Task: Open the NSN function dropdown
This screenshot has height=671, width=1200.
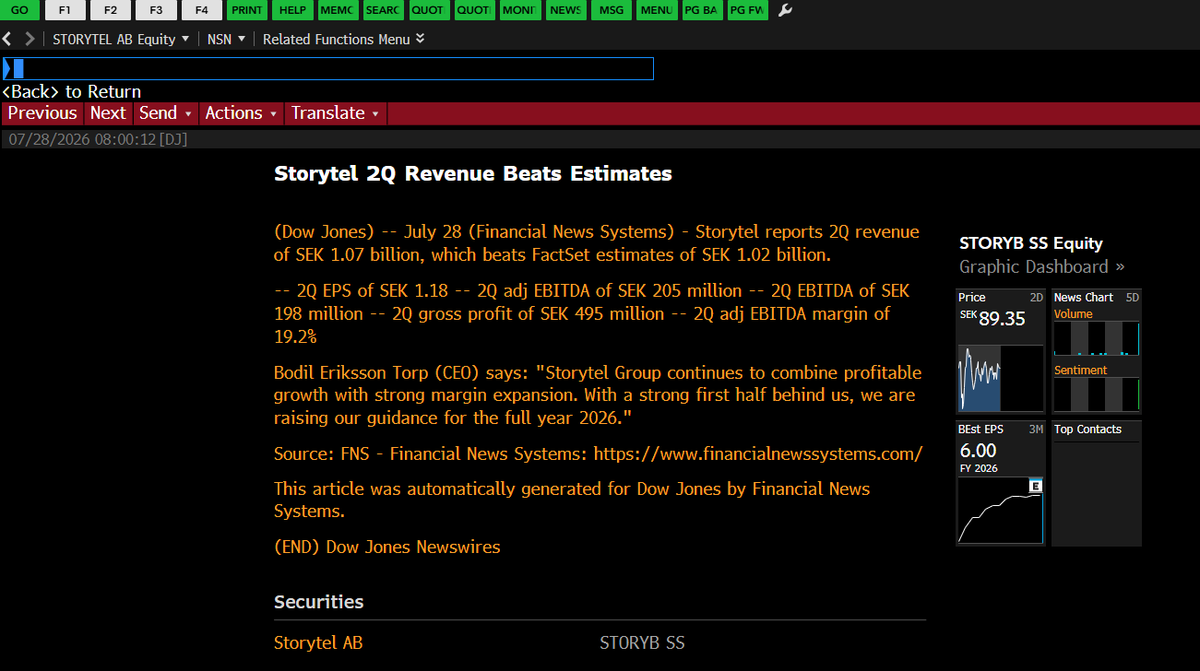Action: (226, 39)
